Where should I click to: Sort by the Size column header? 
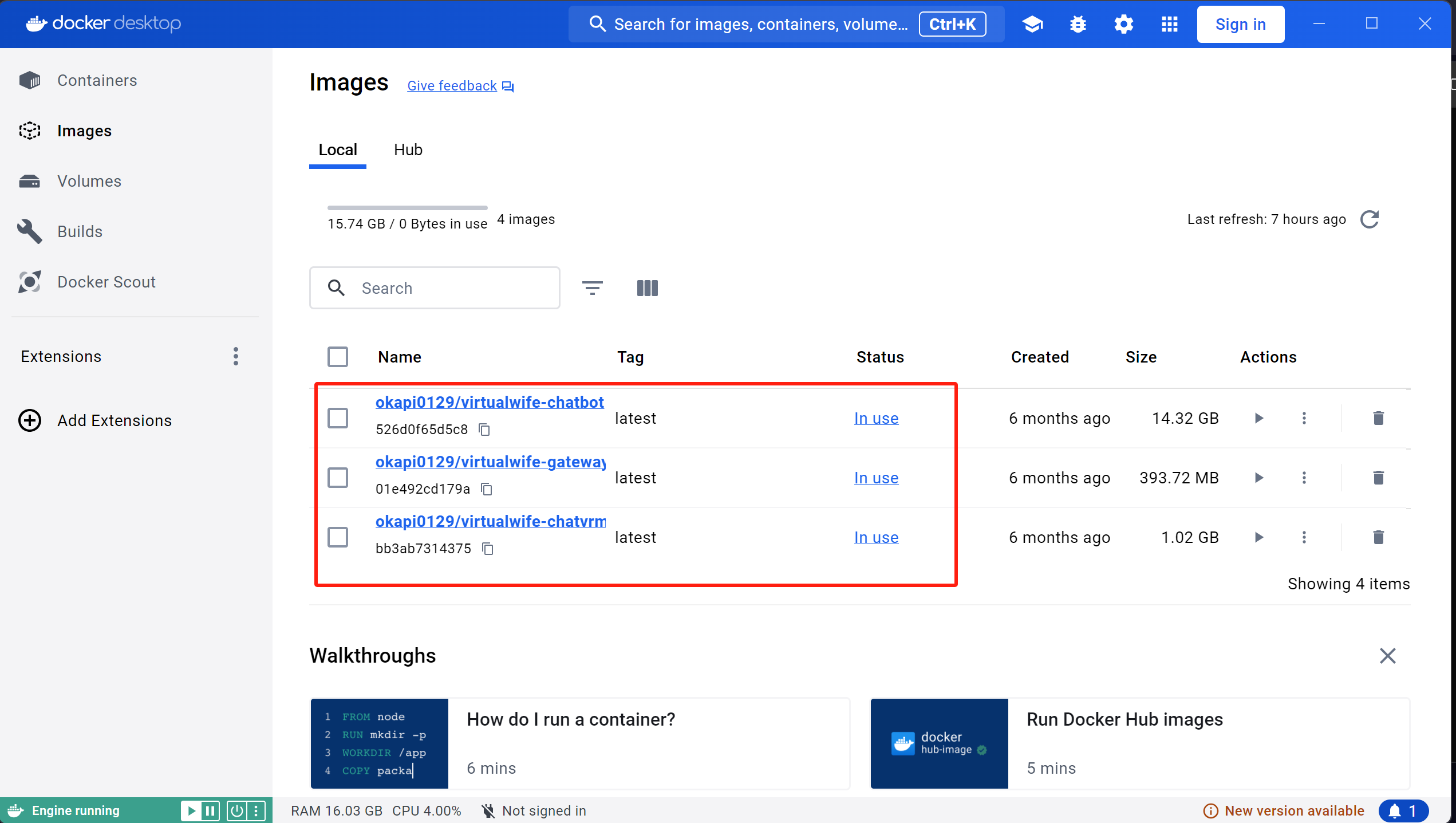click(x=1141, y=357)
